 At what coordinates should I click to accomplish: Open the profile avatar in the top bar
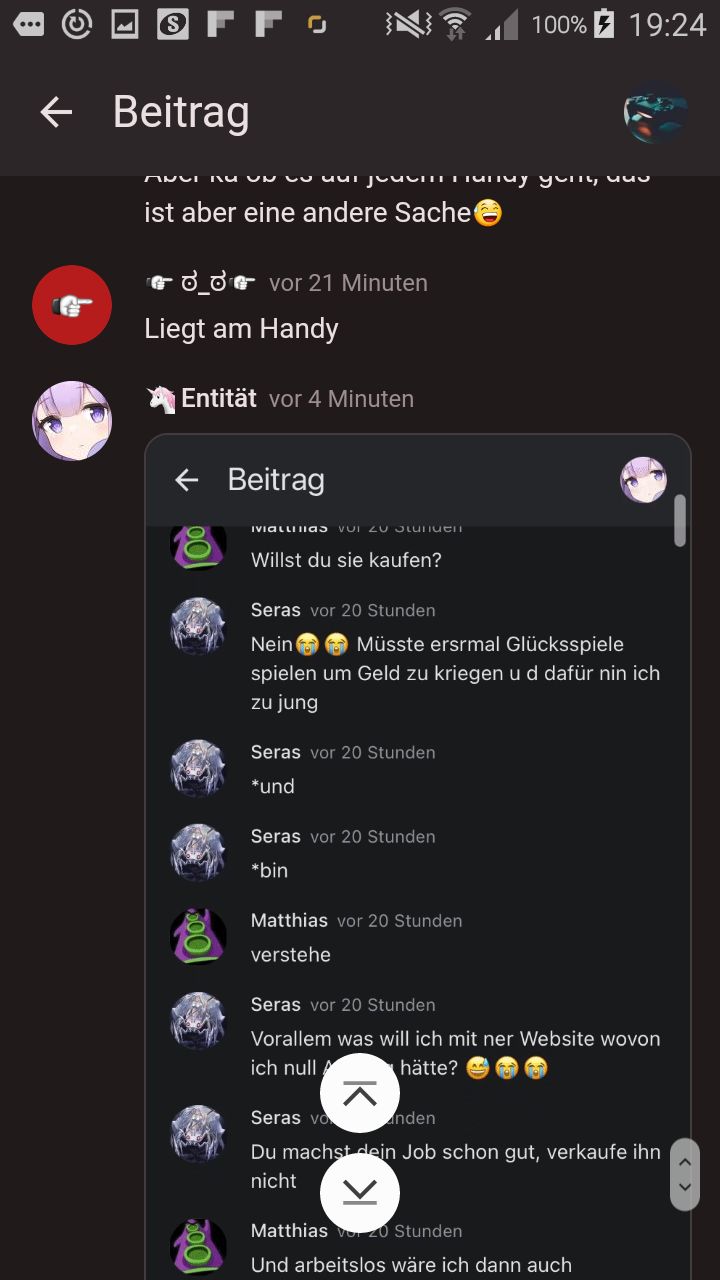[656, 112]
